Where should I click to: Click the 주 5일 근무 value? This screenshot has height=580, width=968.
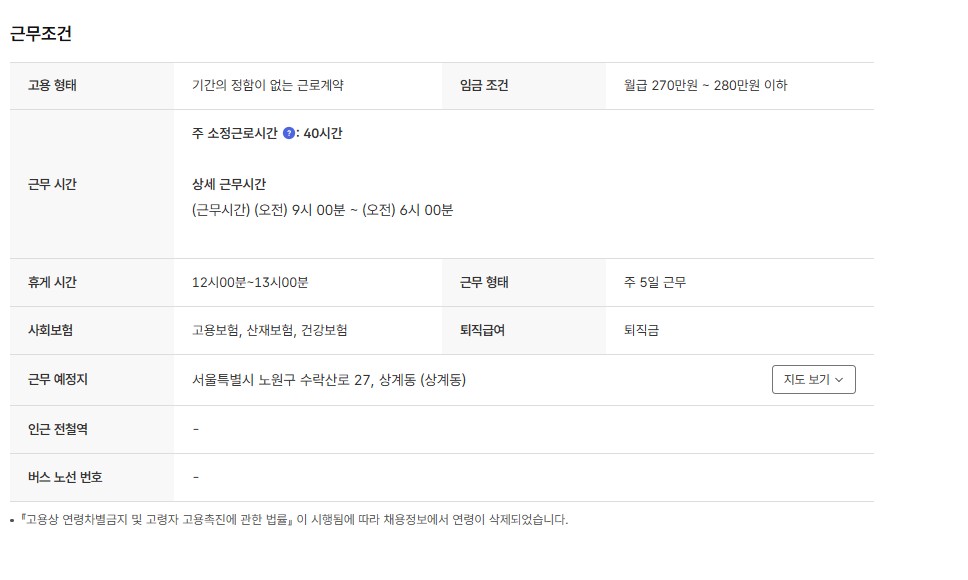tap(654, 282)
